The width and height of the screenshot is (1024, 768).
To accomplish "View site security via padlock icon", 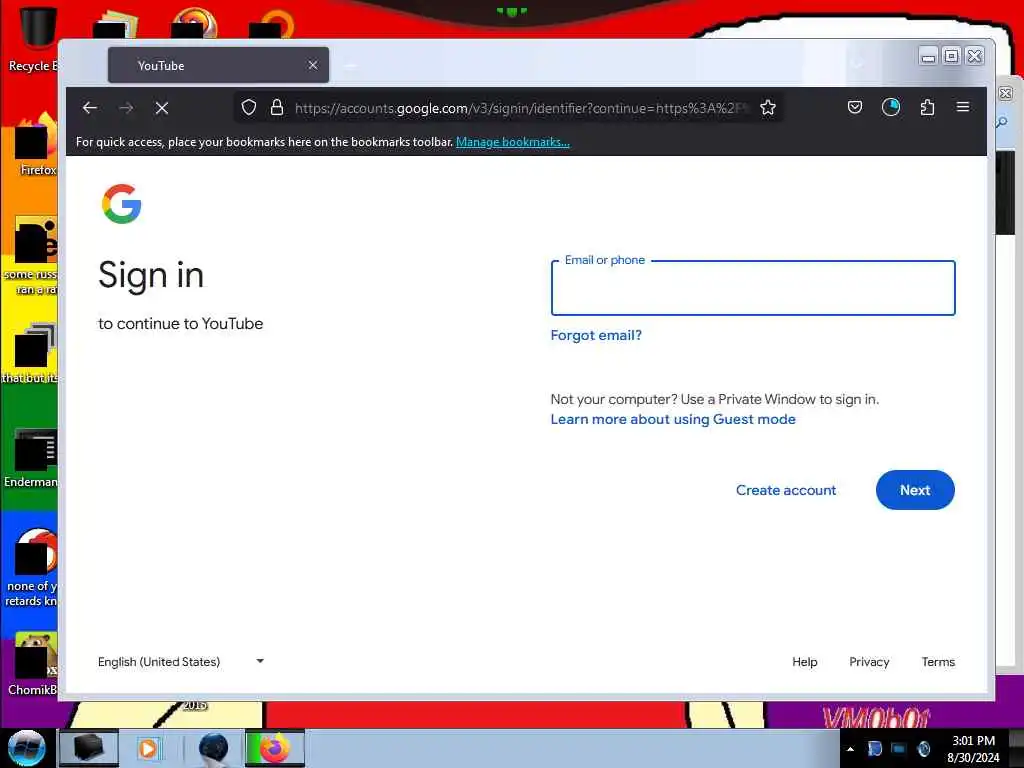I will tap(277, 108).
